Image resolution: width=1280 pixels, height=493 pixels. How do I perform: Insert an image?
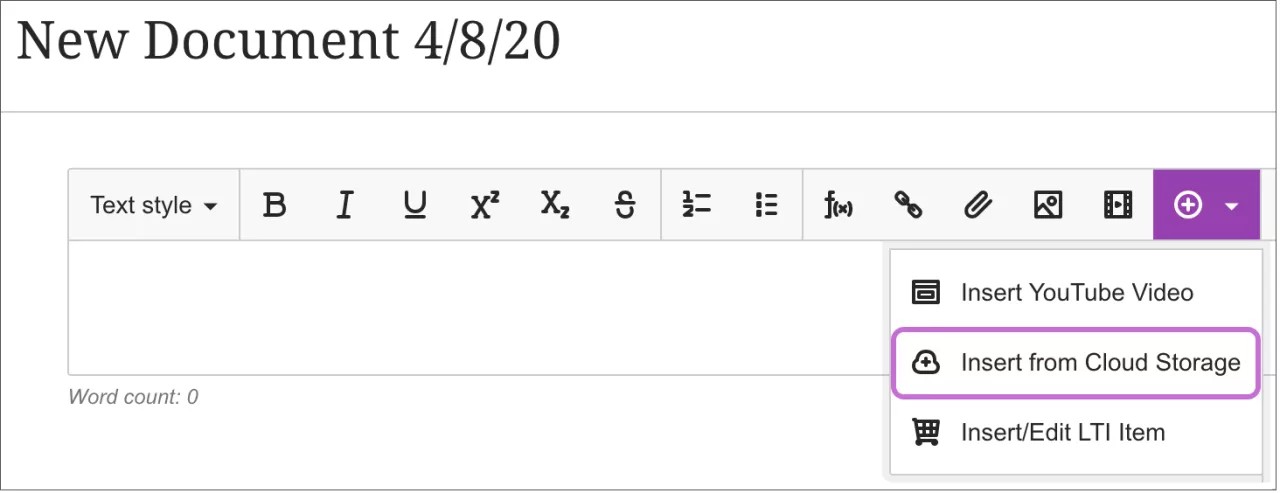point(1047,205)
